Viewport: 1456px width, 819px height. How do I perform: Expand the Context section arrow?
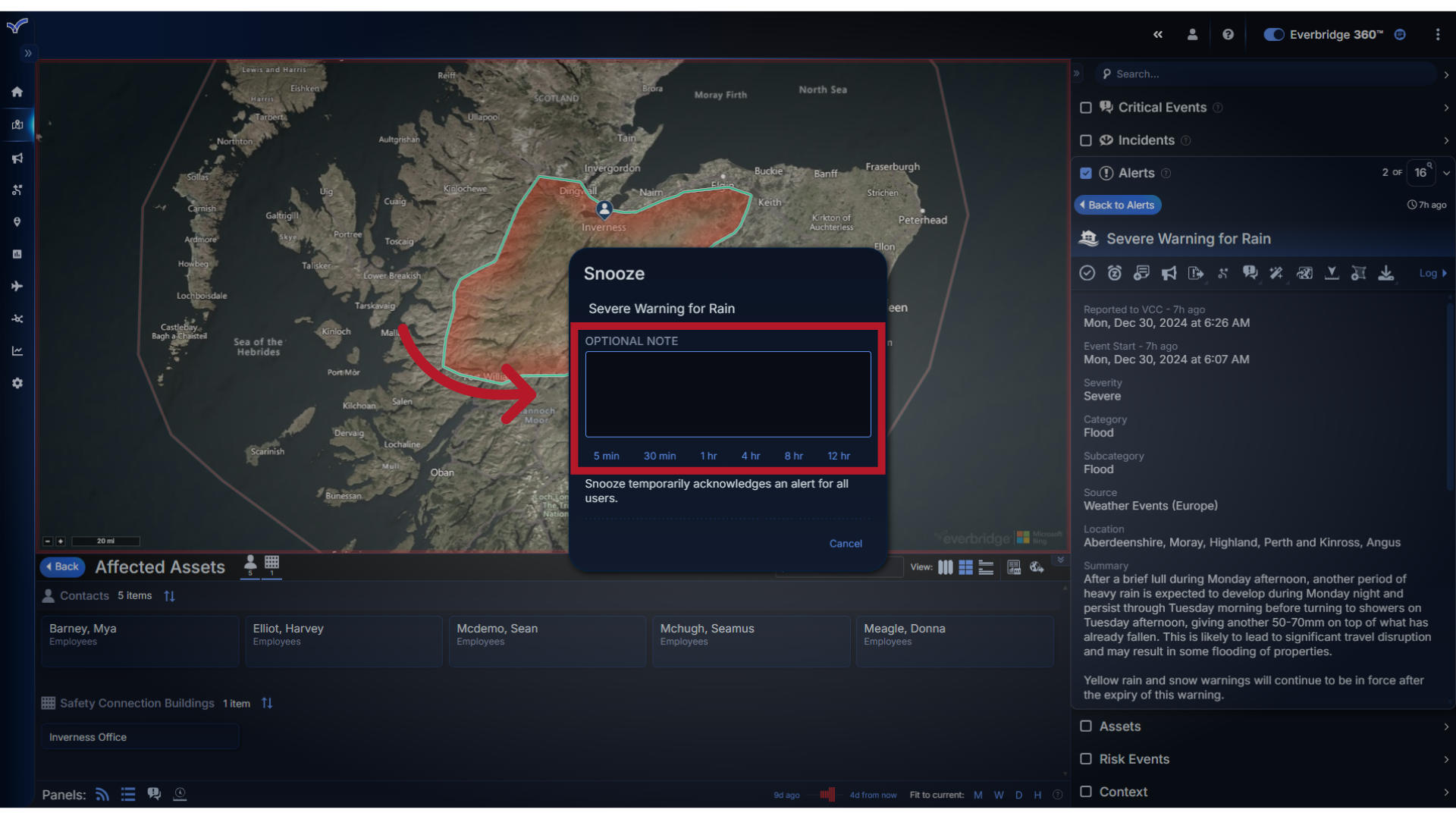click(1446, 792)
